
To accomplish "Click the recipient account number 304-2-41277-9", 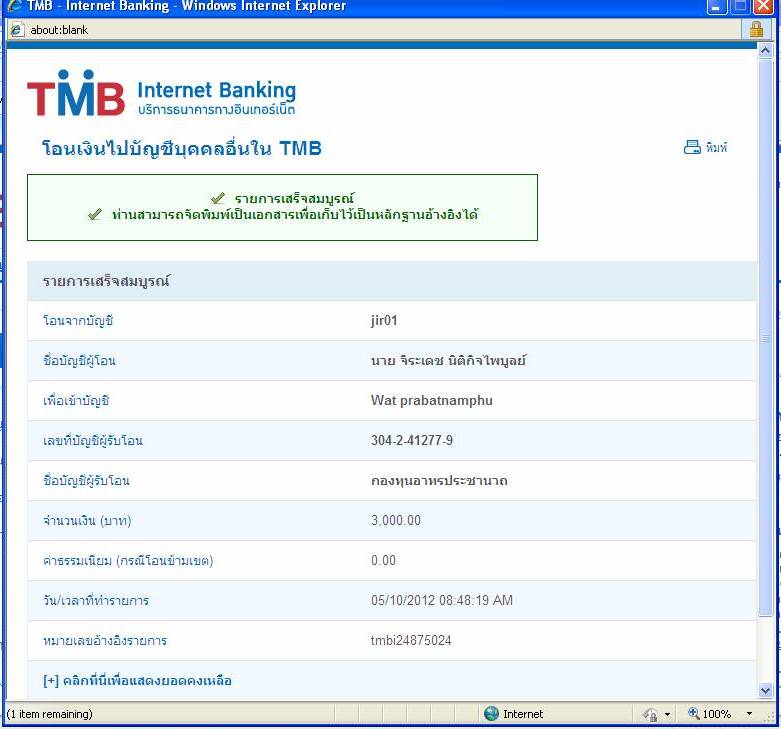I will [411, 441].
